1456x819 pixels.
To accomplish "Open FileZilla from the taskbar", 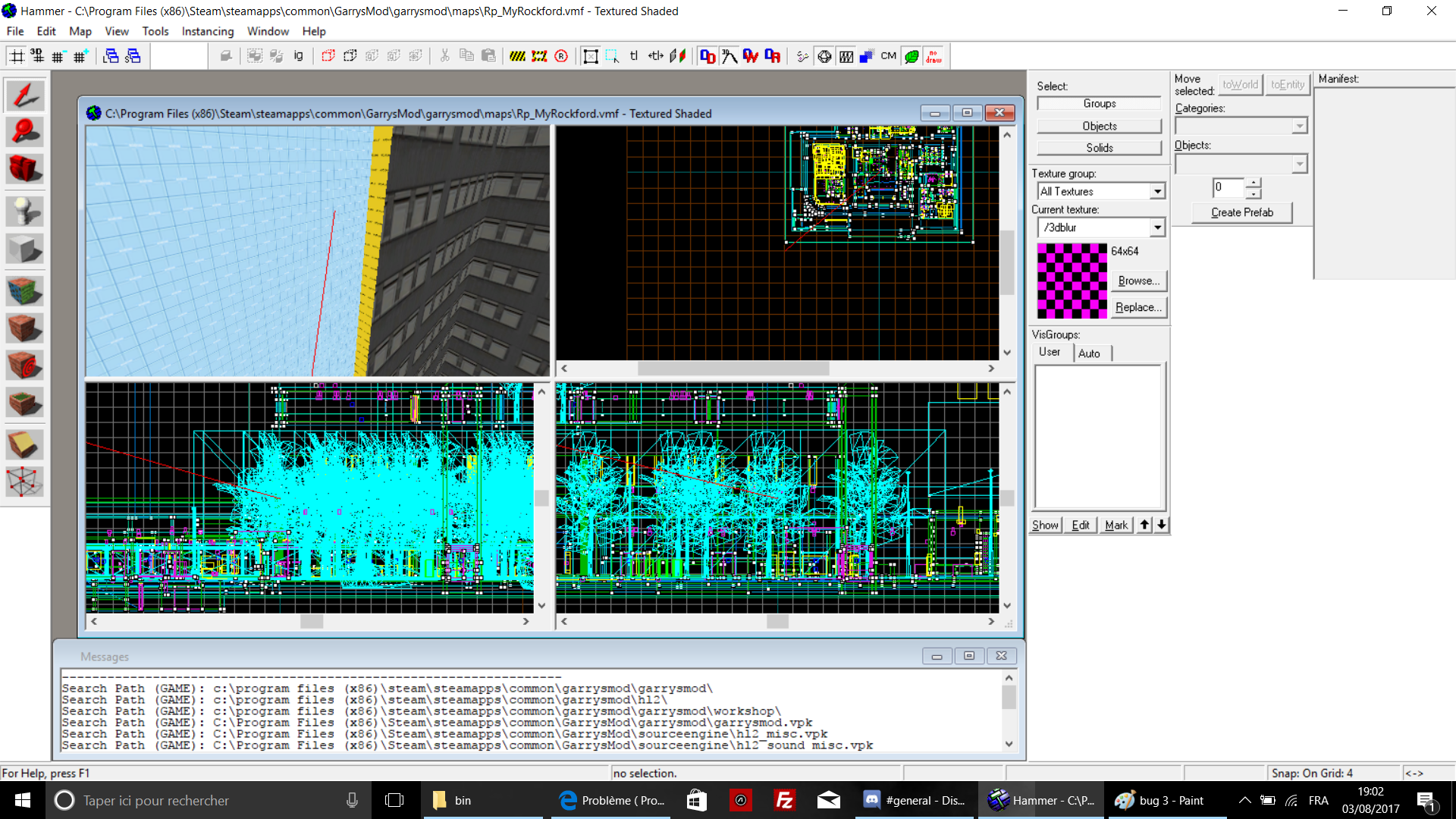I will coord(785,800).
